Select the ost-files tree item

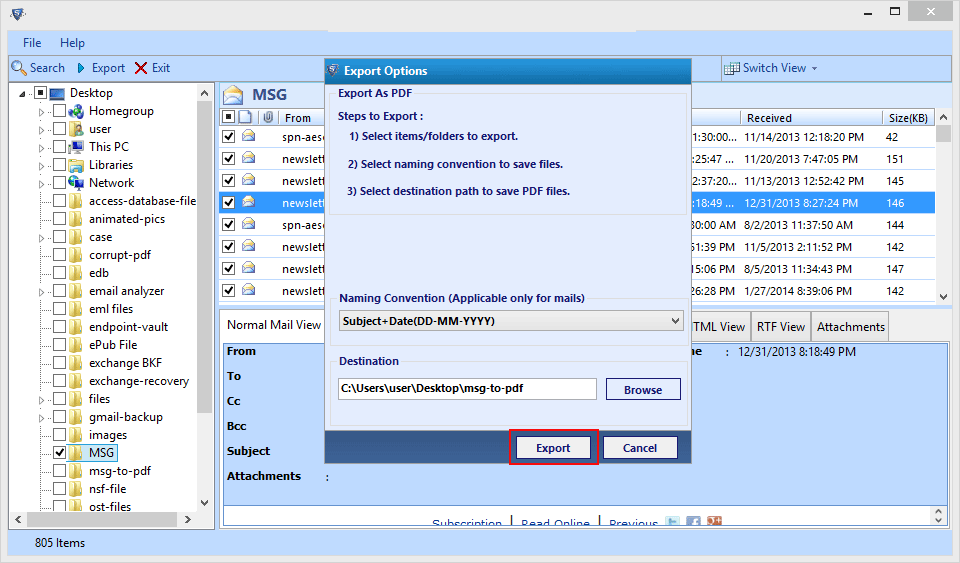pyautogui.click(x=110, y=507)
